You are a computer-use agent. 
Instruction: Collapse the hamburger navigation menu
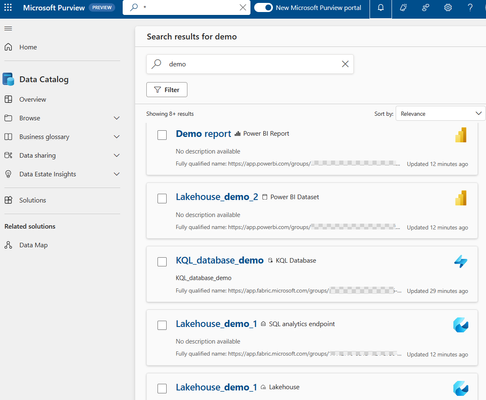8,29
